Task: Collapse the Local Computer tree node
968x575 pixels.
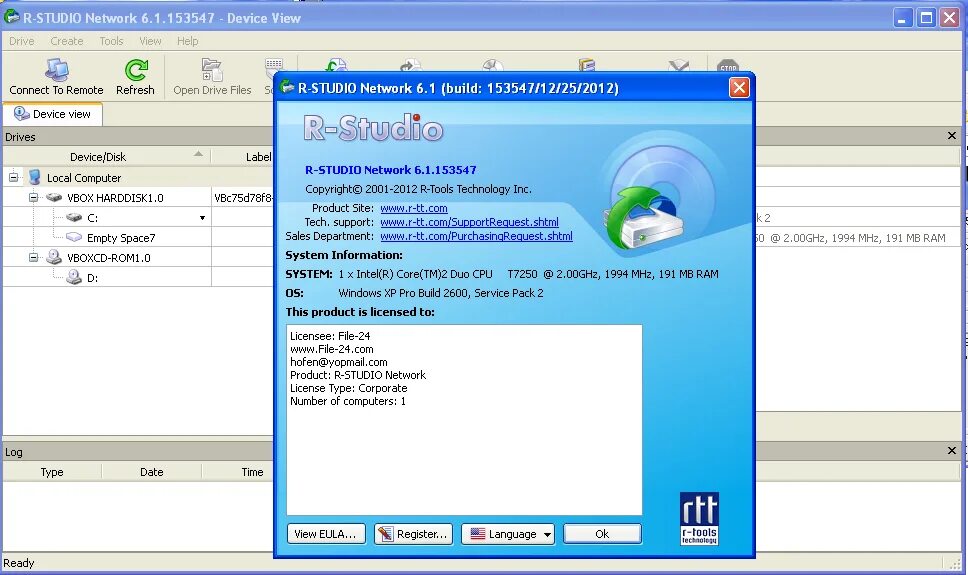Action: pyautogui.click(x=13, y=178)
